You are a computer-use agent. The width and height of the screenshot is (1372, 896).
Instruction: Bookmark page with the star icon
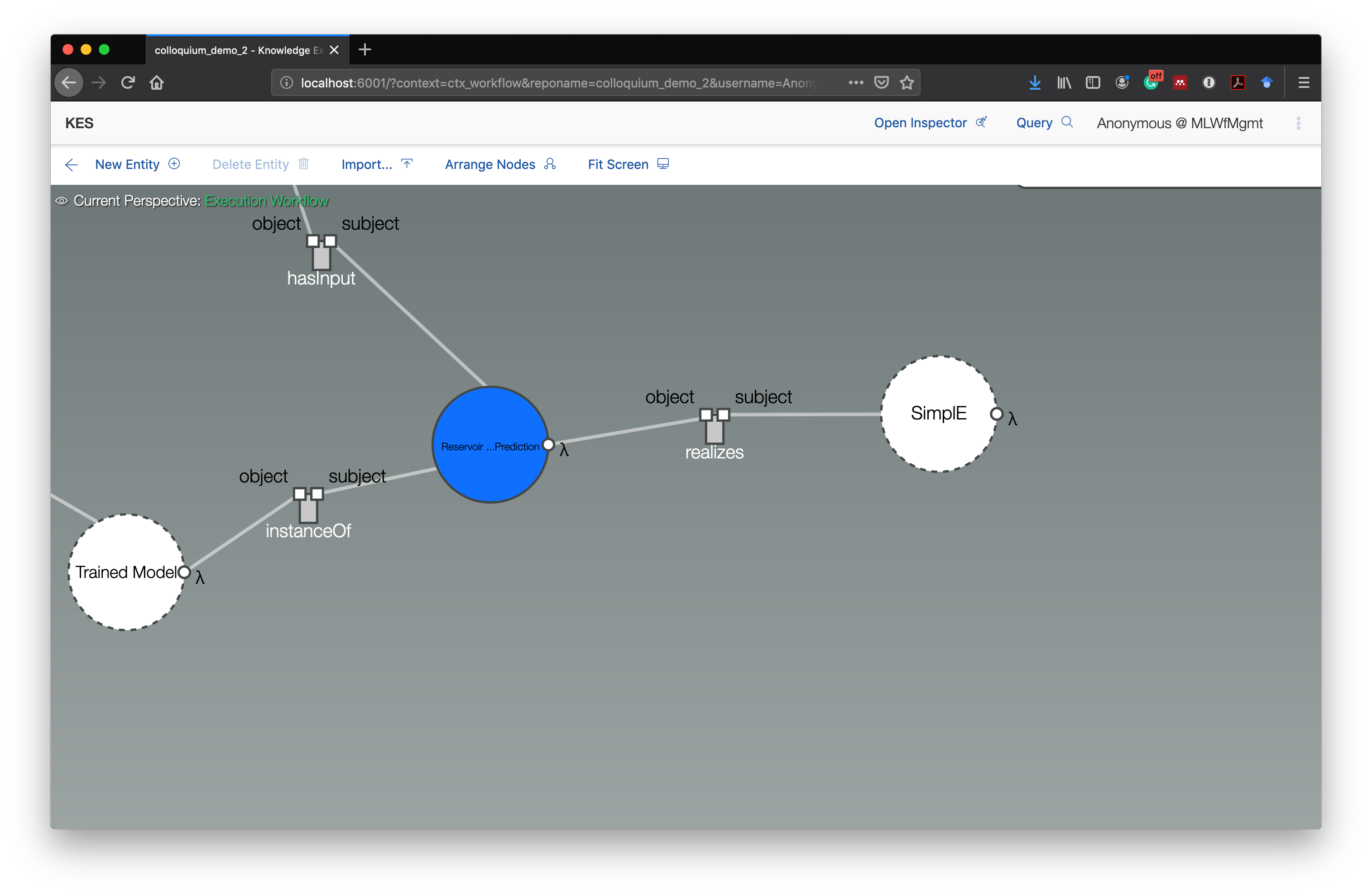(907, 82)
